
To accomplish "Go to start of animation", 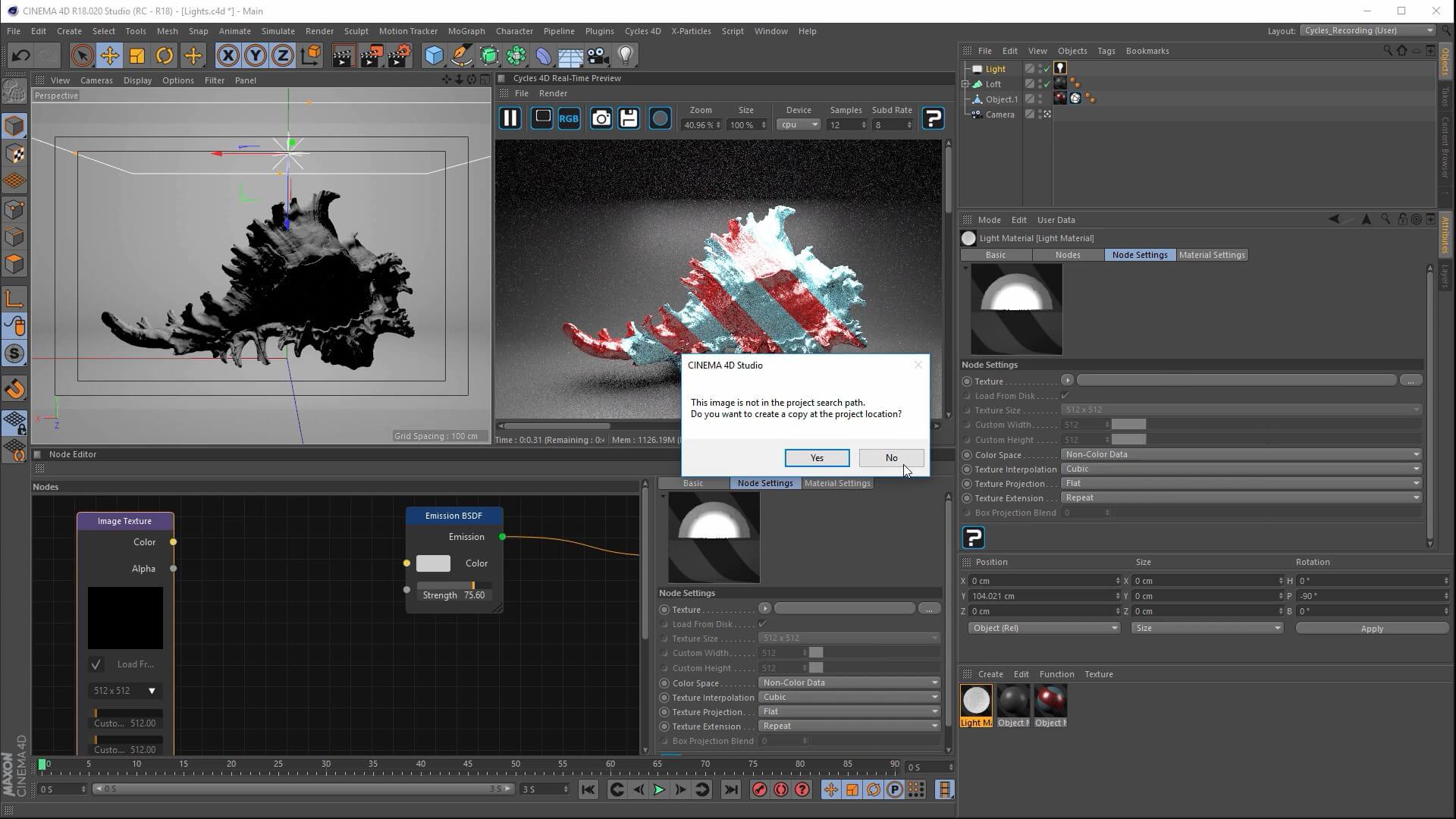I will [588, 790].
